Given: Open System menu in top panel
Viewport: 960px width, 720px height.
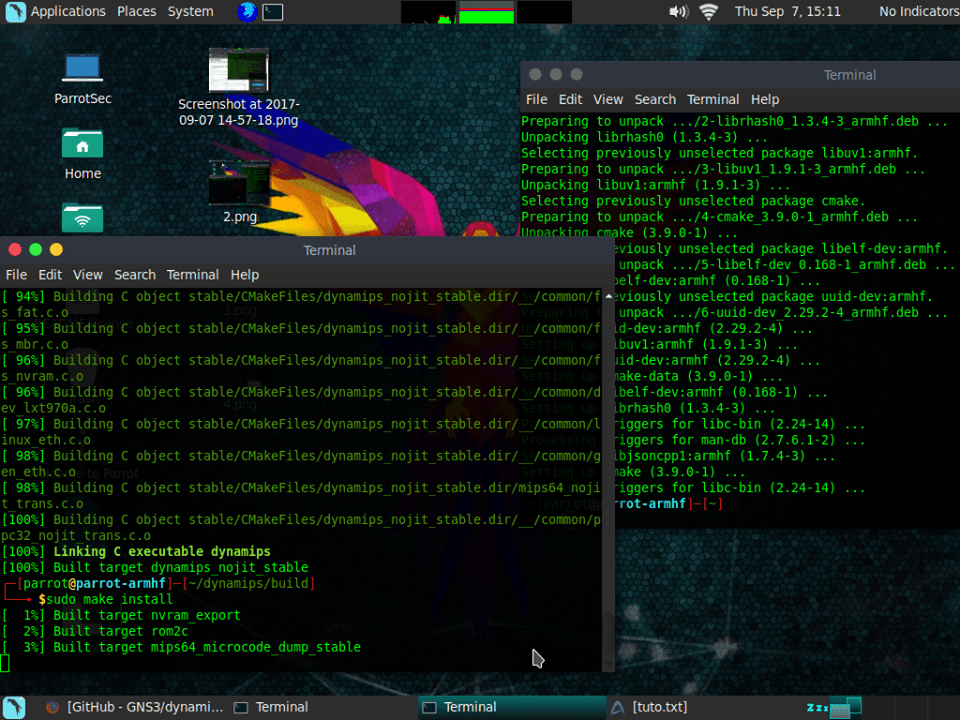Looking at the screenshot, I should pyautogui.click(x=190, y=12).
